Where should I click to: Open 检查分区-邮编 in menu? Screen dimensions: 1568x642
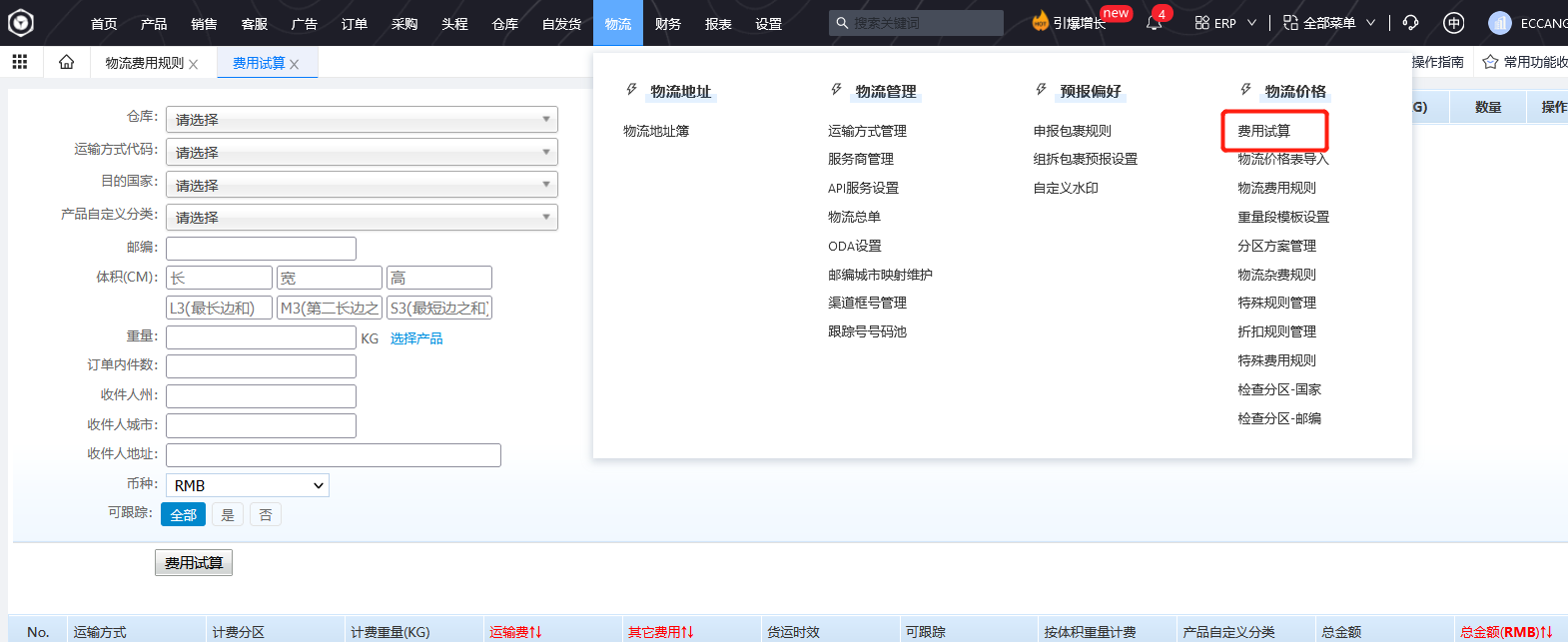pos(1279,418)
